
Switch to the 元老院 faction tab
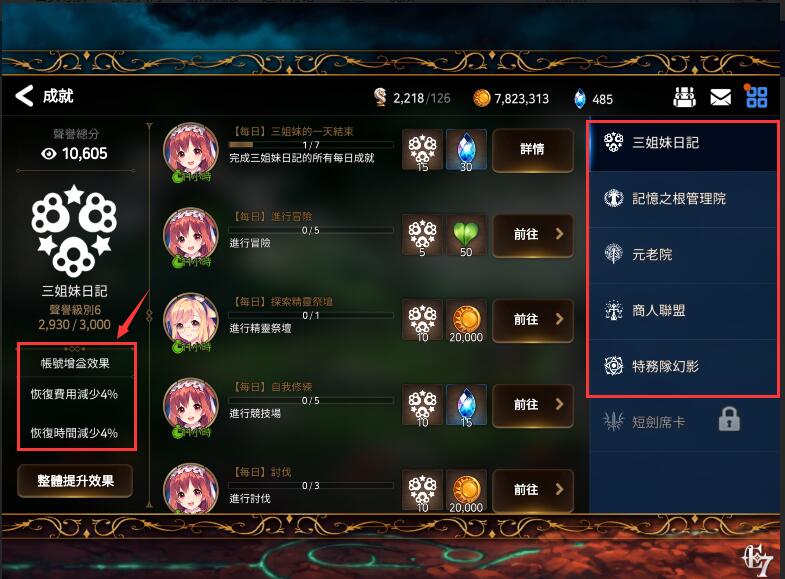(683, 255)
